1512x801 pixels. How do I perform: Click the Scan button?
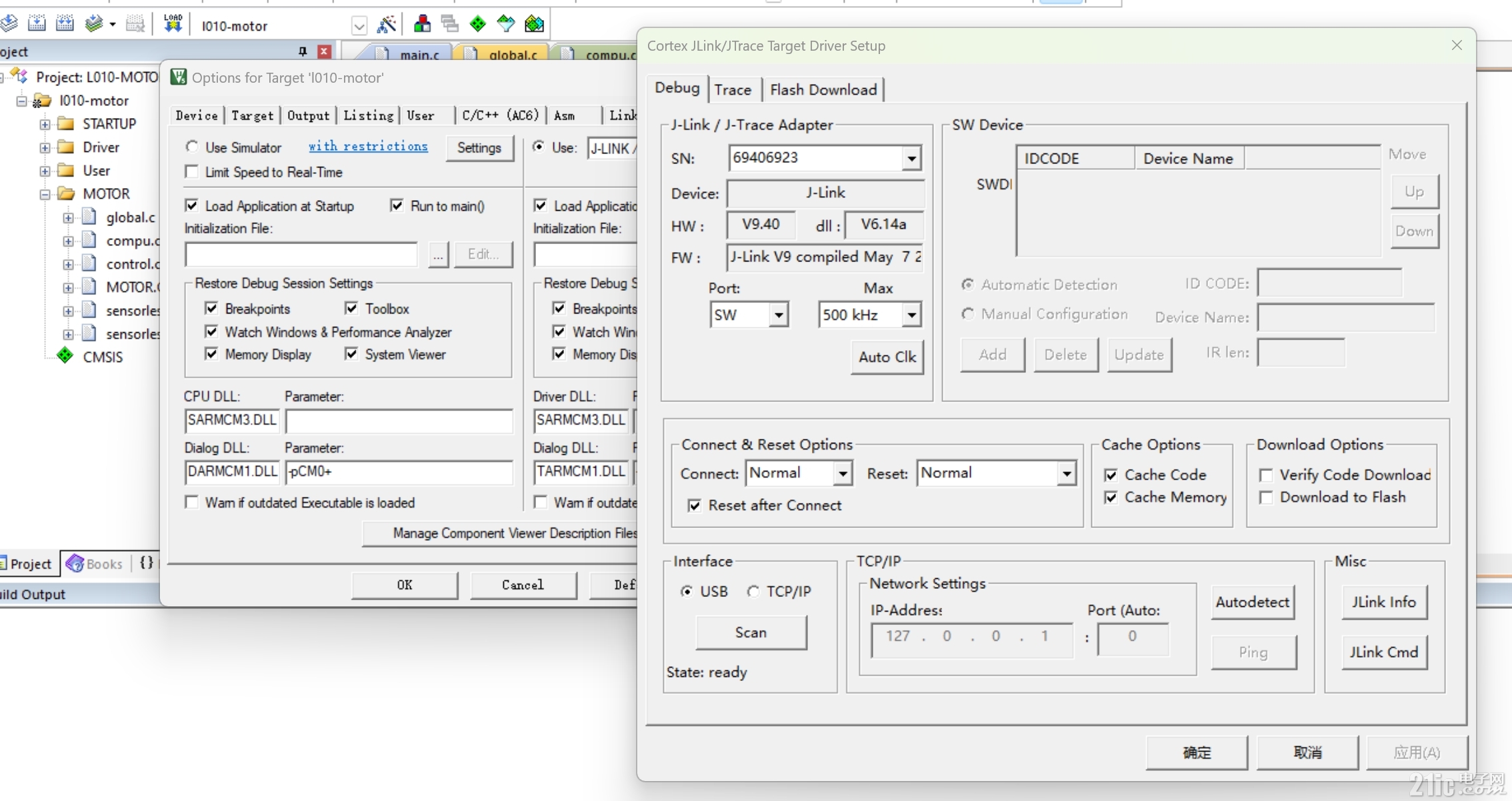pyautogui.click(x=751, y=632)
